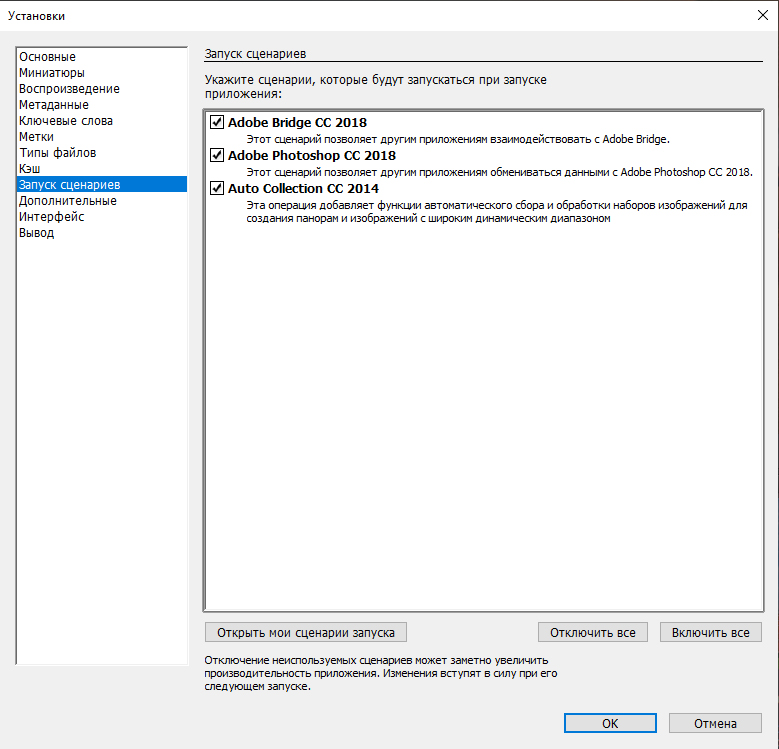This screenshot has width=779, height=749.
Task: Cancel with the Отмена button
Action: [x=715, y=723]
